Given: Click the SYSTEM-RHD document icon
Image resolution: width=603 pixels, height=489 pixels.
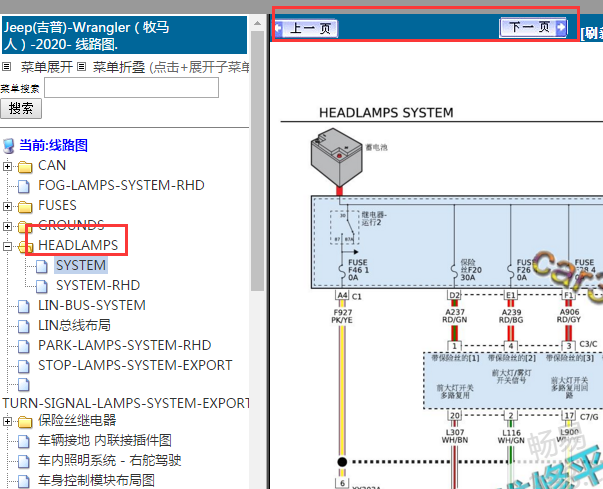Looking at the screenshot, I should [42, 286].
